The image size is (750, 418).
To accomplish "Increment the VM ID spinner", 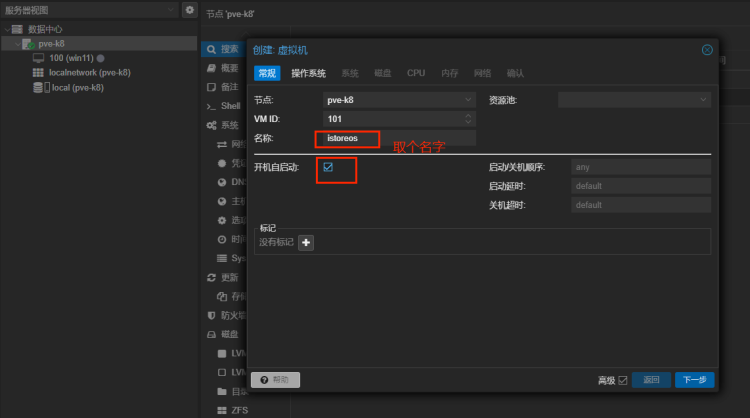I will (468, 115).
